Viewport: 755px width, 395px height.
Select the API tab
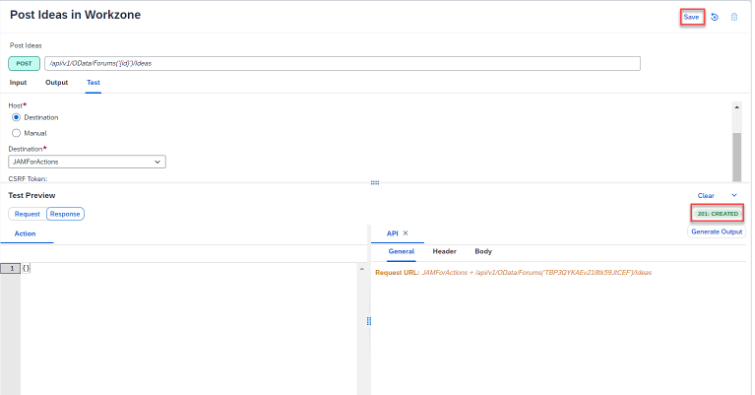click(x=392, y=233)
